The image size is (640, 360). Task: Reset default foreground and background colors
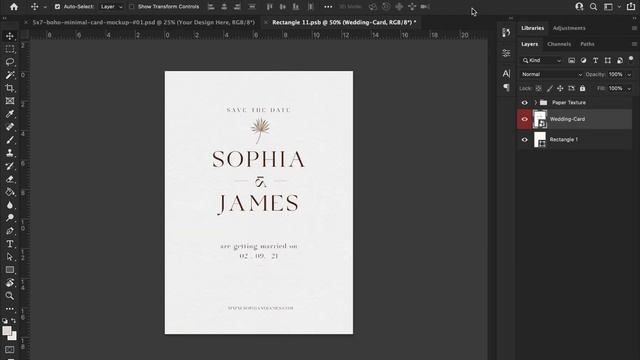(5, 321)
